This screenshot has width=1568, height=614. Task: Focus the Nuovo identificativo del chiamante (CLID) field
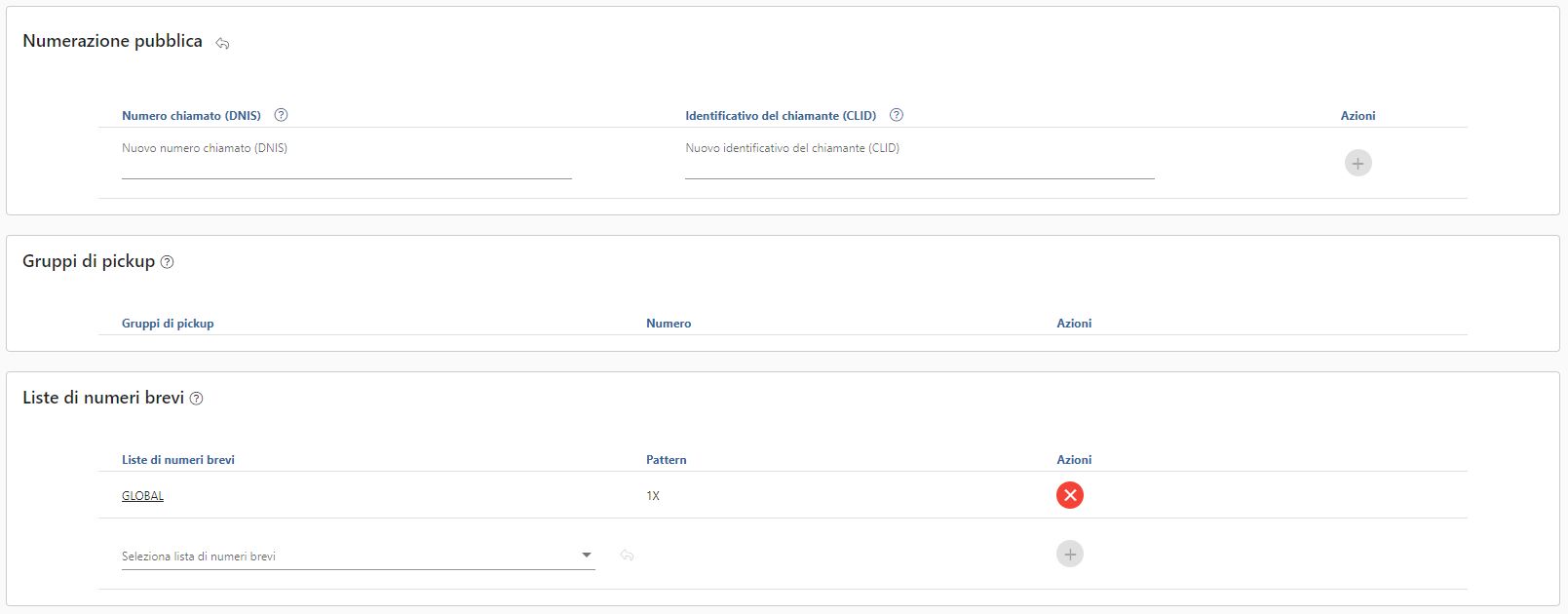click(919, 160)
